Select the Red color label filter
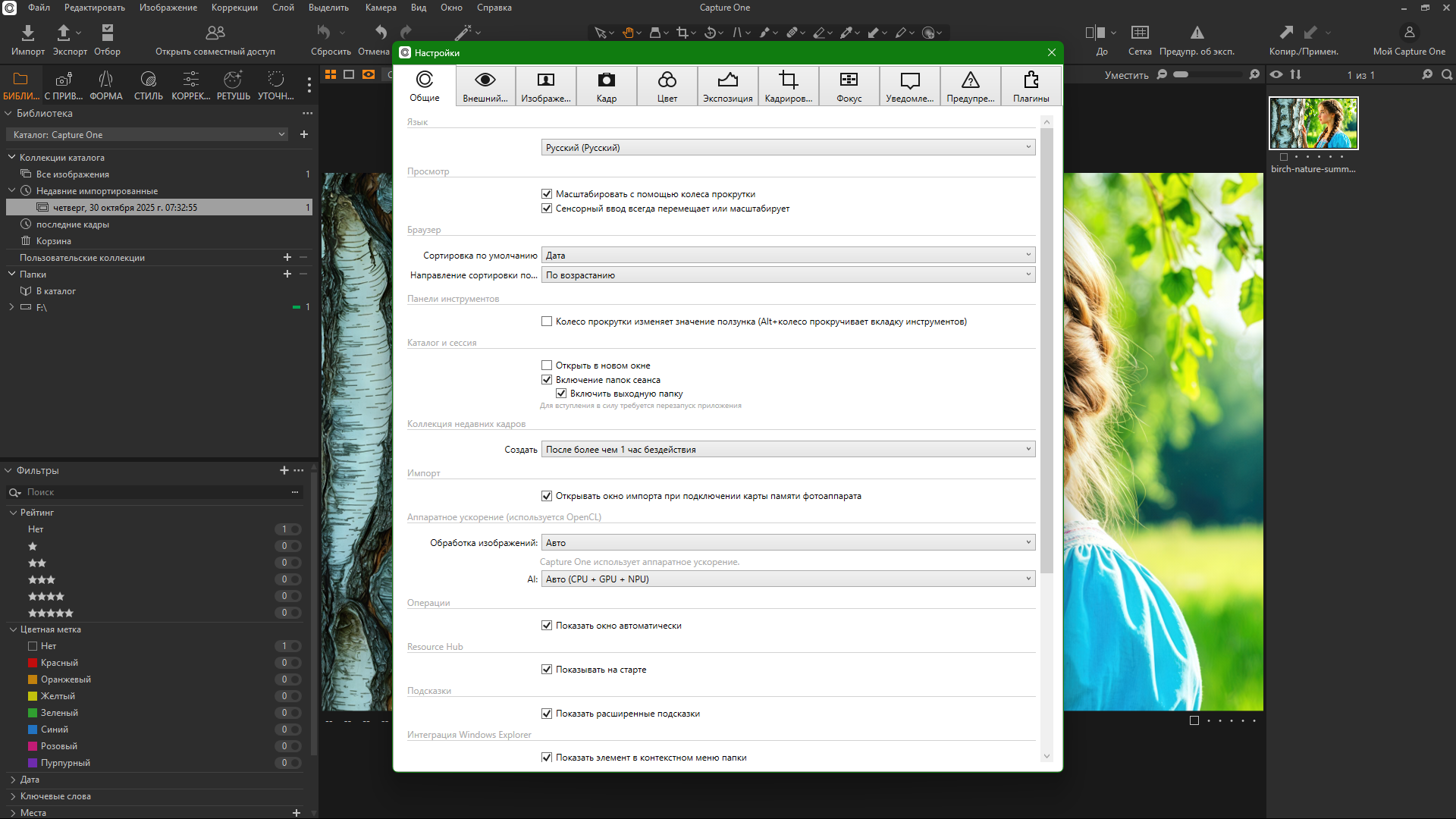Viewport: 1456px width, 819px height. pos(59,663)
